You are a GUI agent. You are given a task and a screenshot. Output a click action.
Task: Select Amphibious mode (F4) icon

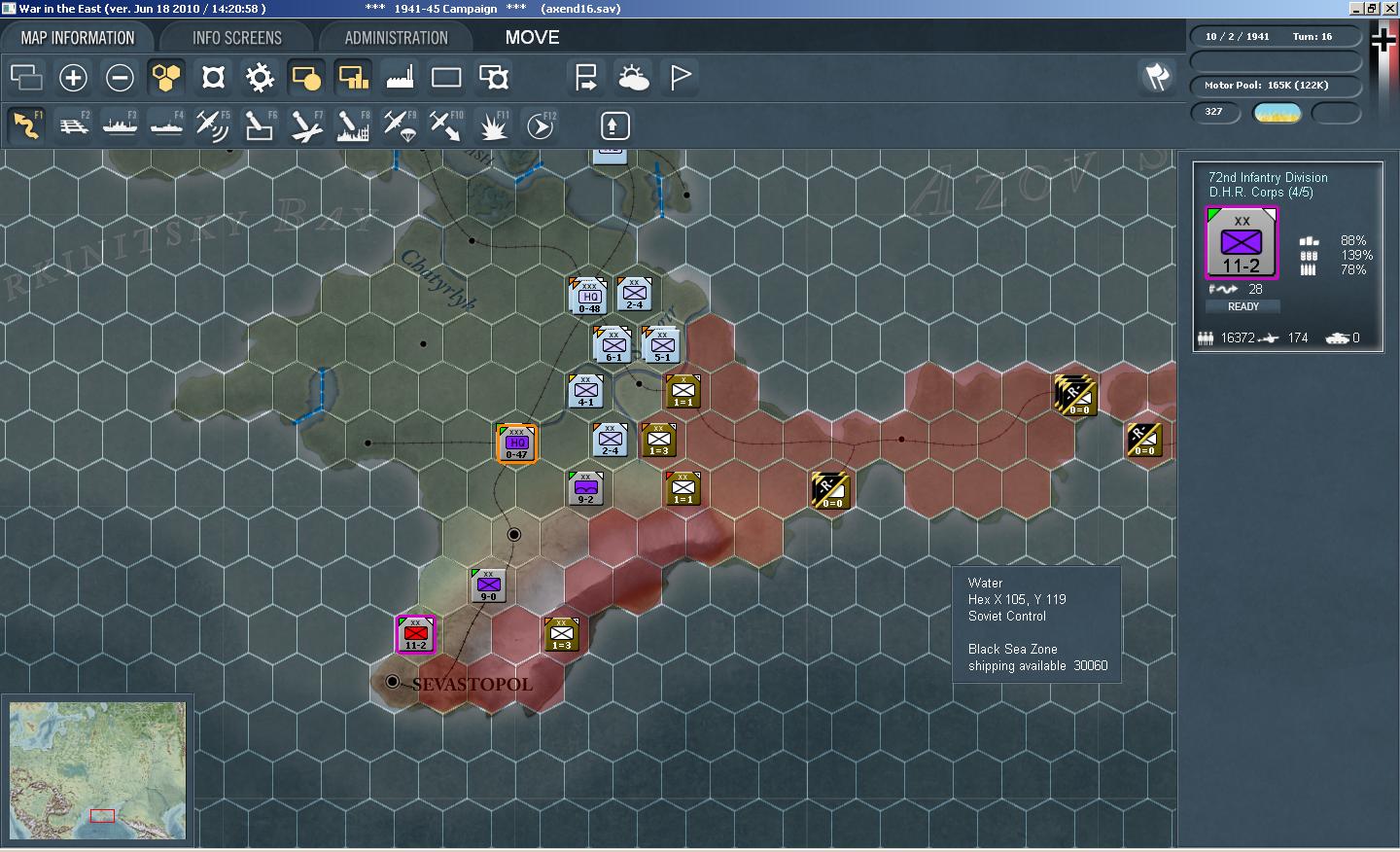tap(166, 125)
